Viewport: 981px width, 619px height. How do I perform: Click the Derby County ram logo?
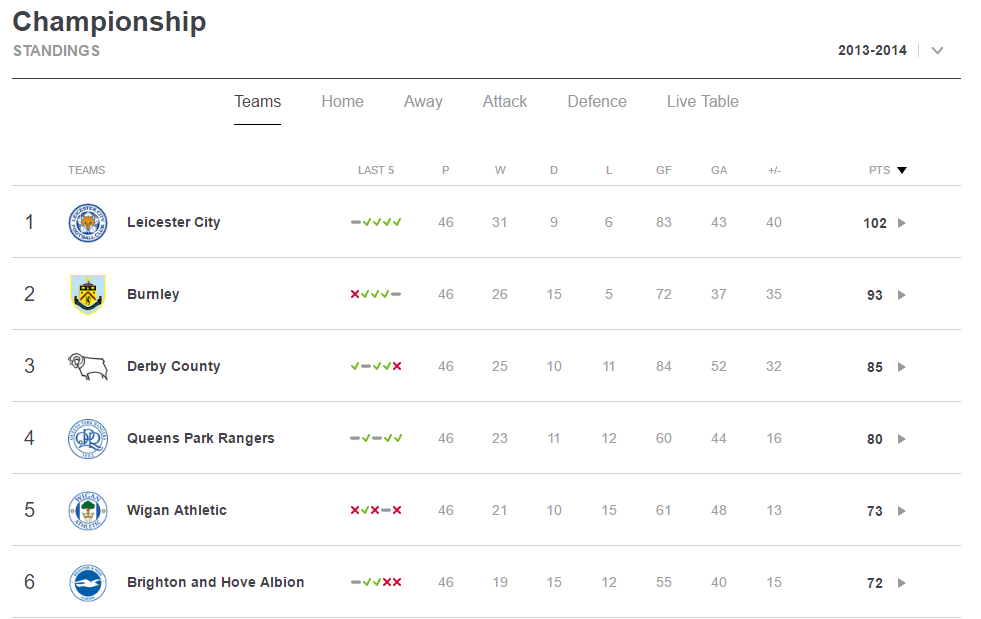[88, 366]
